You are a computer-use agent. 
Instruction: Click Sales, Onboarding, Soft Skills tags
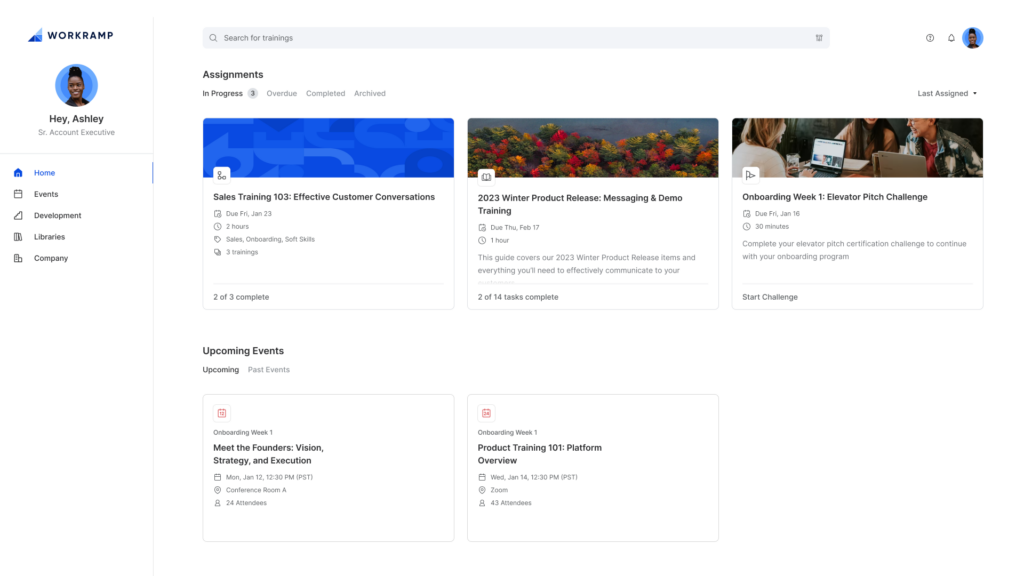tap(270, 239)
